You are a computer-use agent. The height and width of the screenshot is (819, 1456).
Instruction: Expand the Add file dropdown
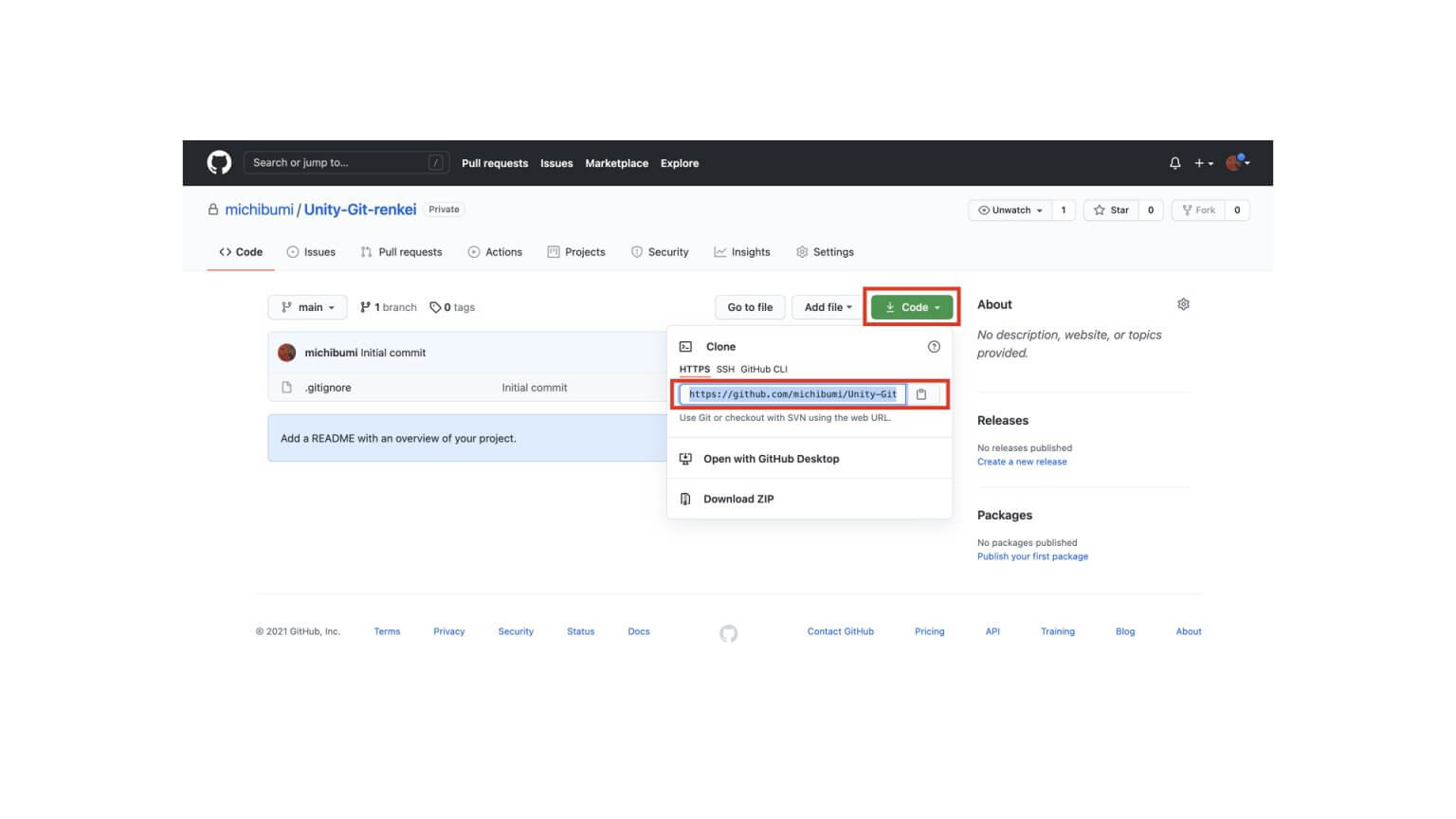tap(828, 307)
